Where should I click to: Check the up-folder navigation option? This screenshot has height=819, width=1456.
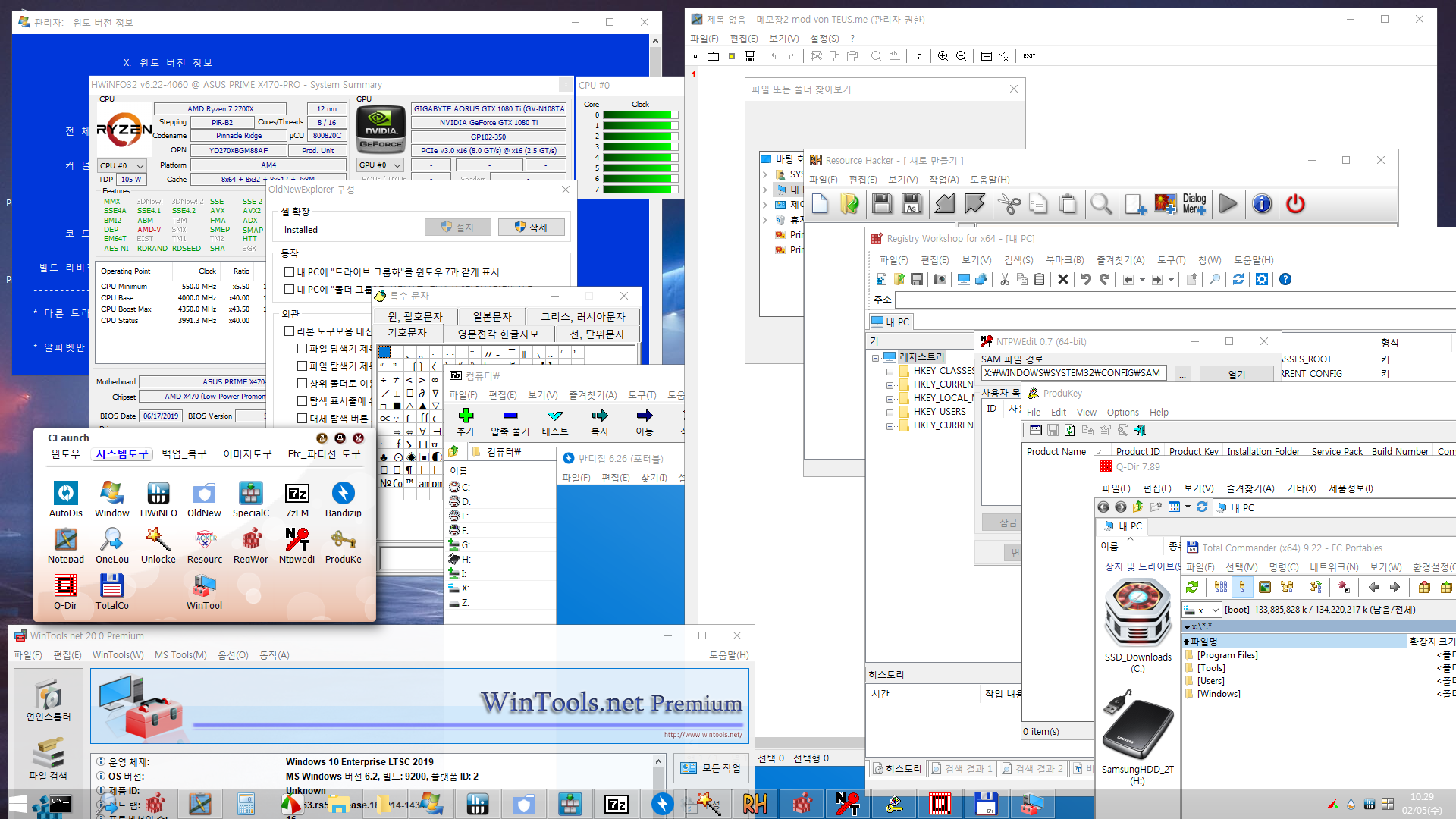302,383
